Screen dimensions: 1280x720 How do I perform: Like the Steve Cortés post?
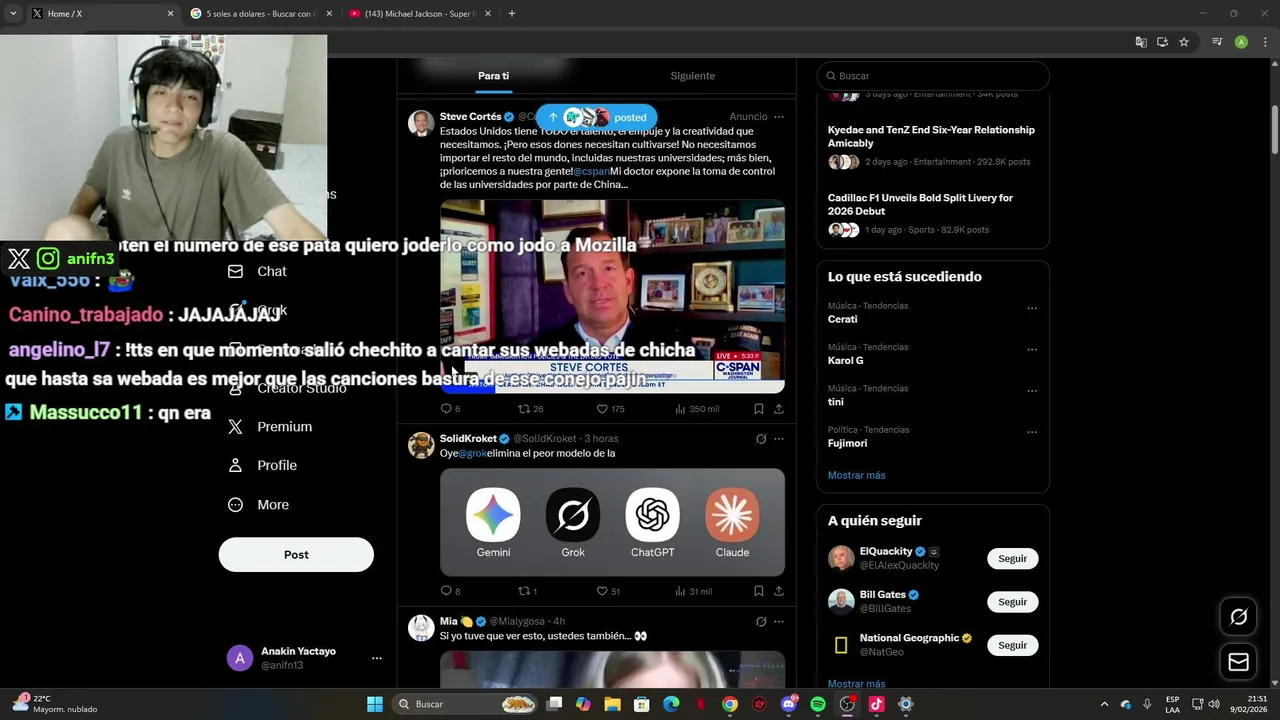(610, 409)
